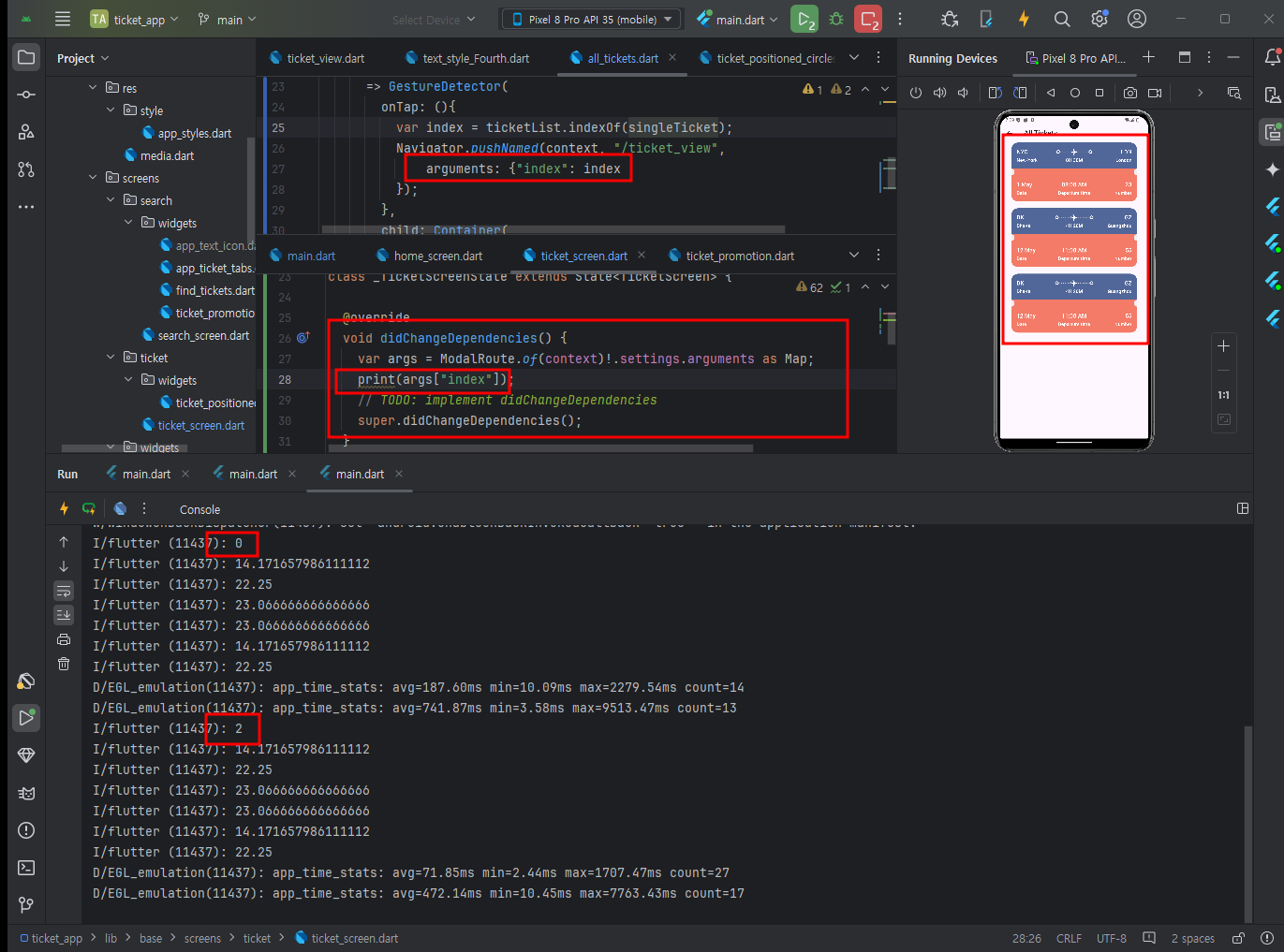Open the ticket_app project dropdown
Viewport: 1284px width, 952px height.
click(134, 19)
